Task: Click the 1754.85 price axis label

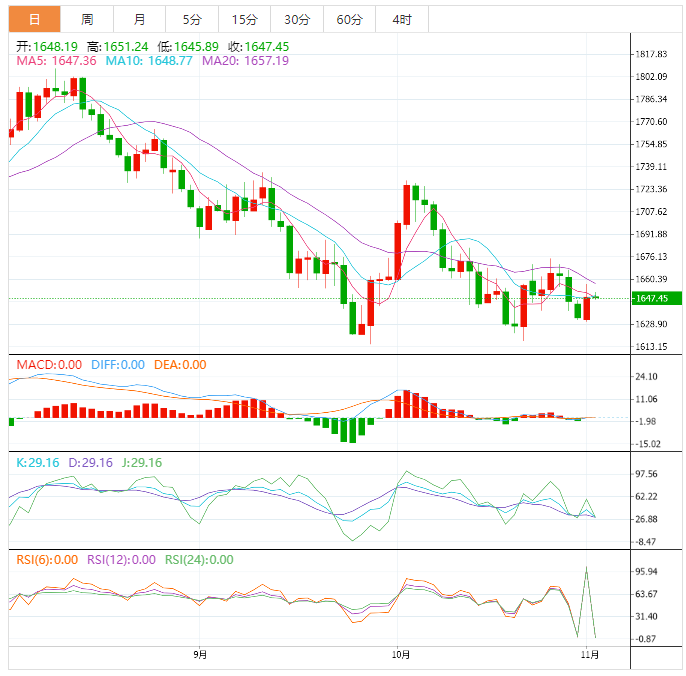Action: 651,144
